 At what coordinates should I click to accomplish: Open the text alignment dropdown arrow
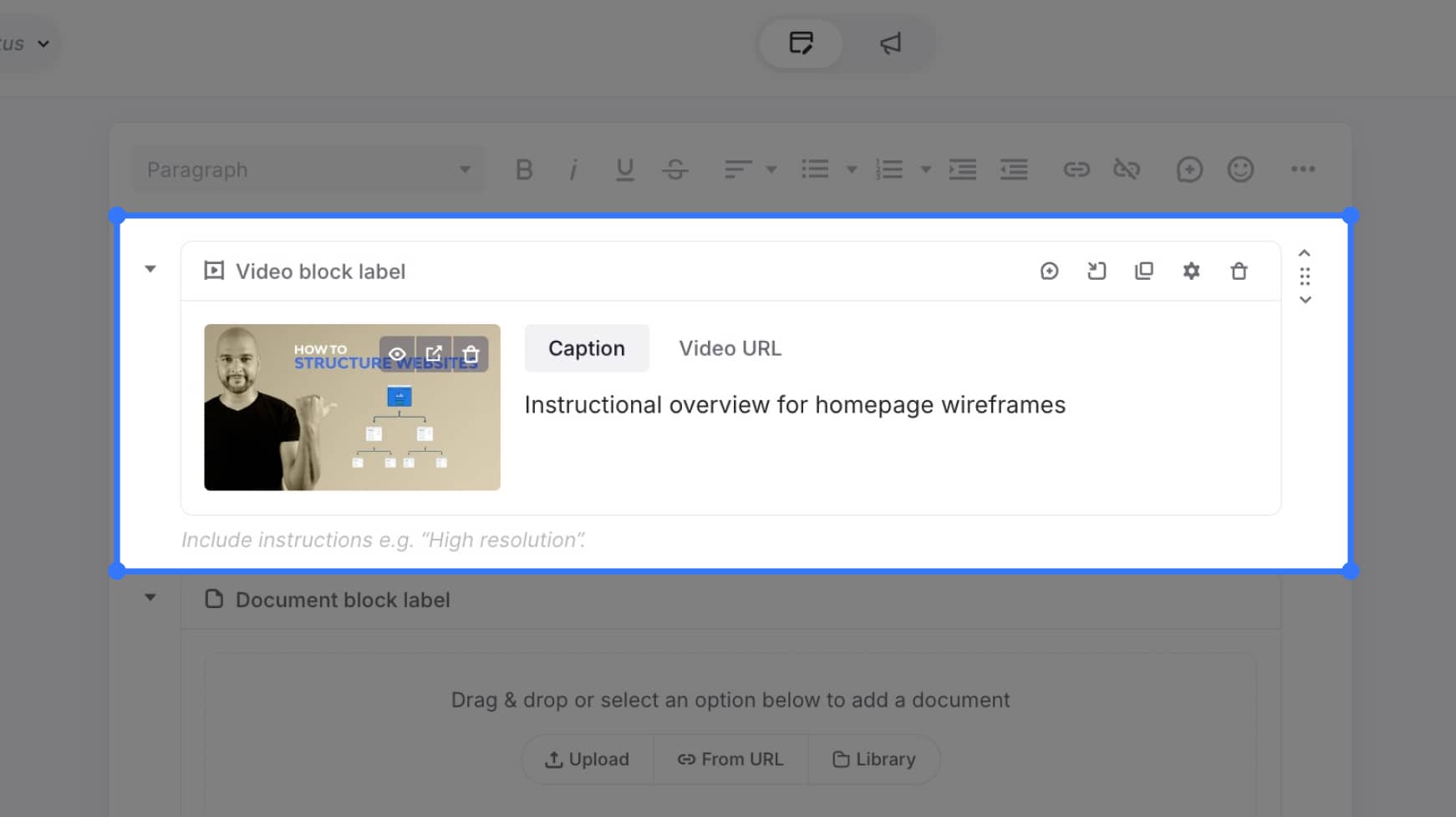coord(771,170)
